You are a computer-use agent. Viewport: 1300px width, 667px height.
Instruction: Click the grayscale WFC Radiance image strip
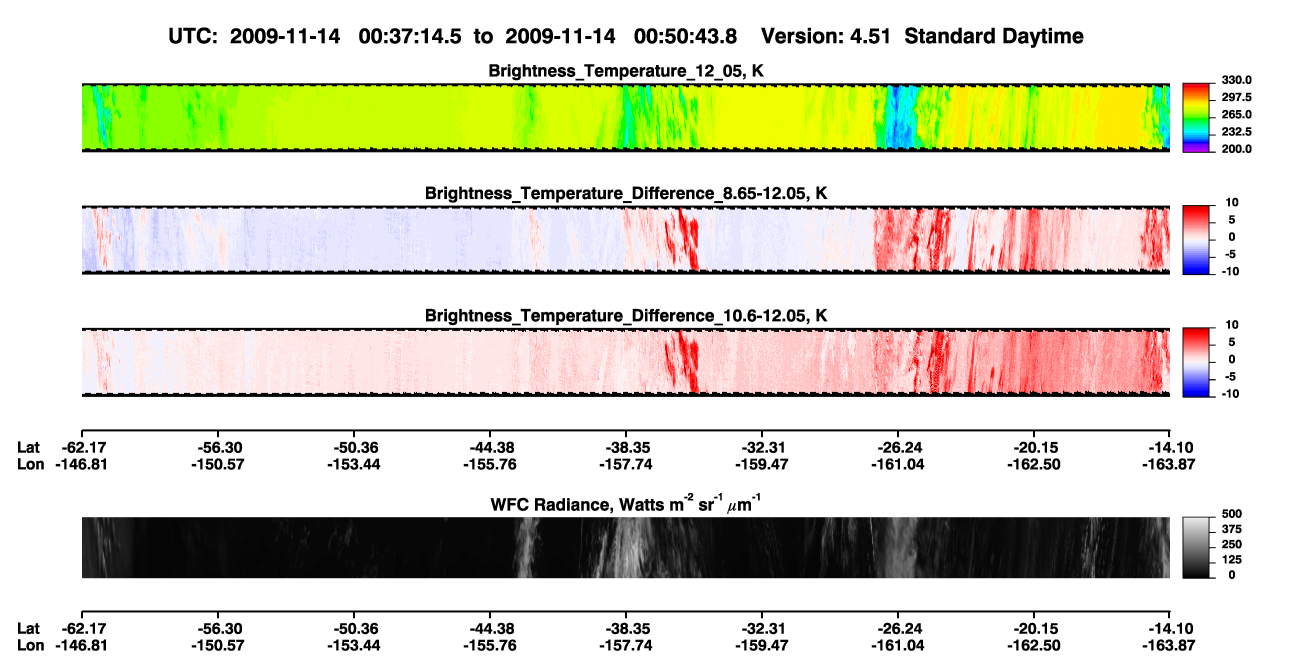point(625,547)
